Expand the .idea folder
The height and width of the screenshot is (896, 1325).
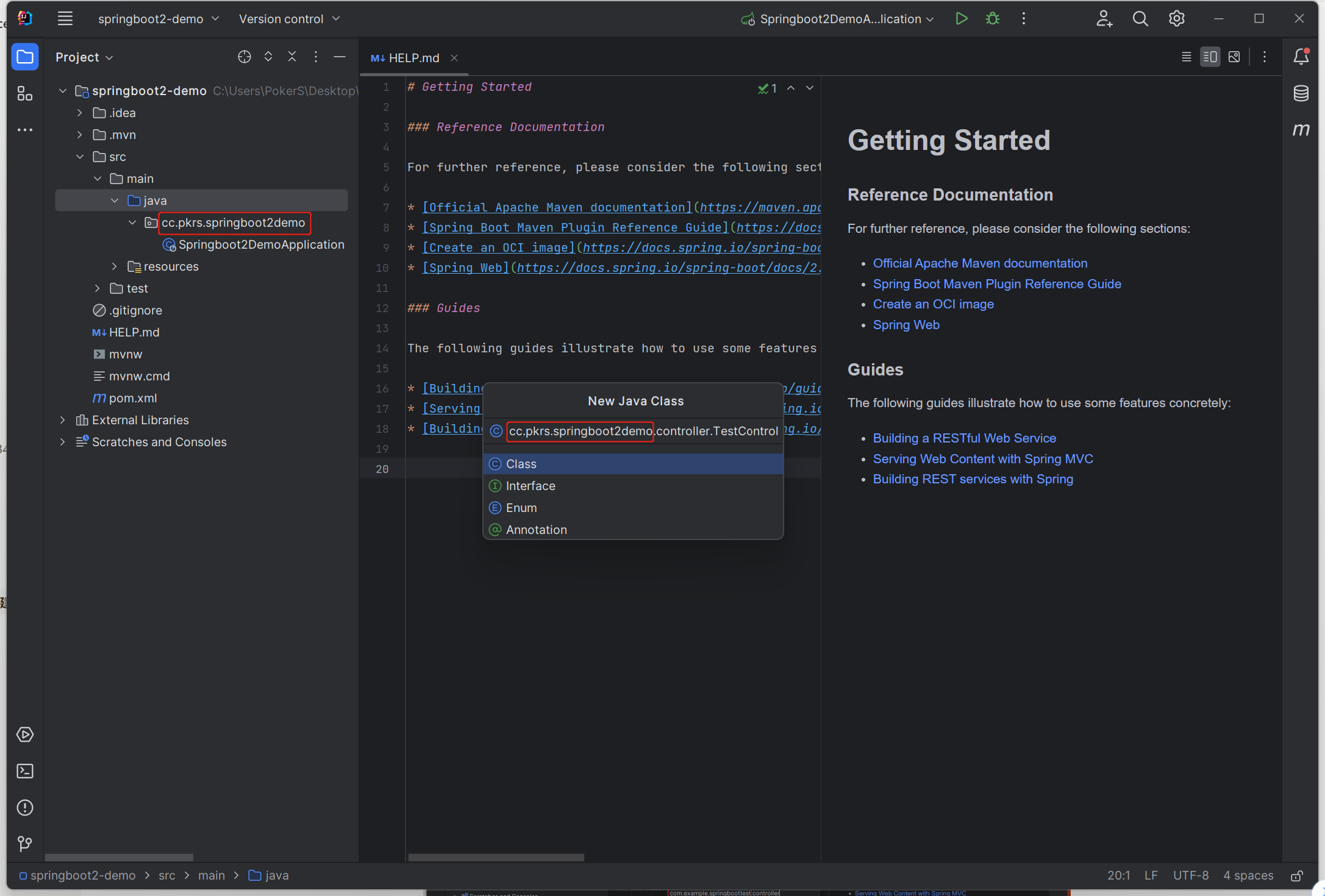point(80,113)
